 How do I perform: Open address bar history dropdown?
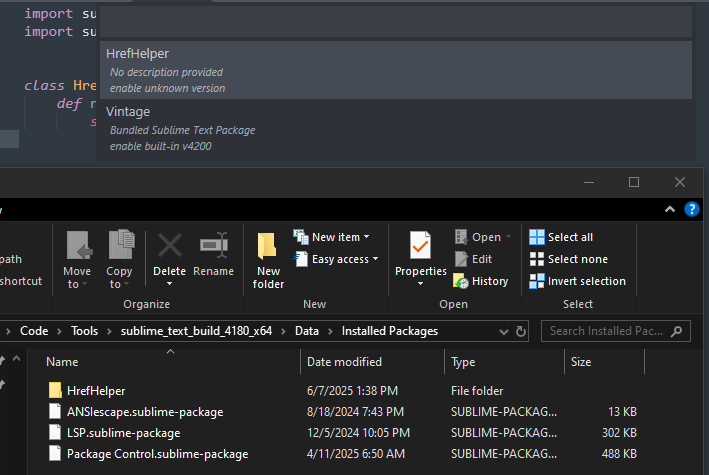coord(504,332)
